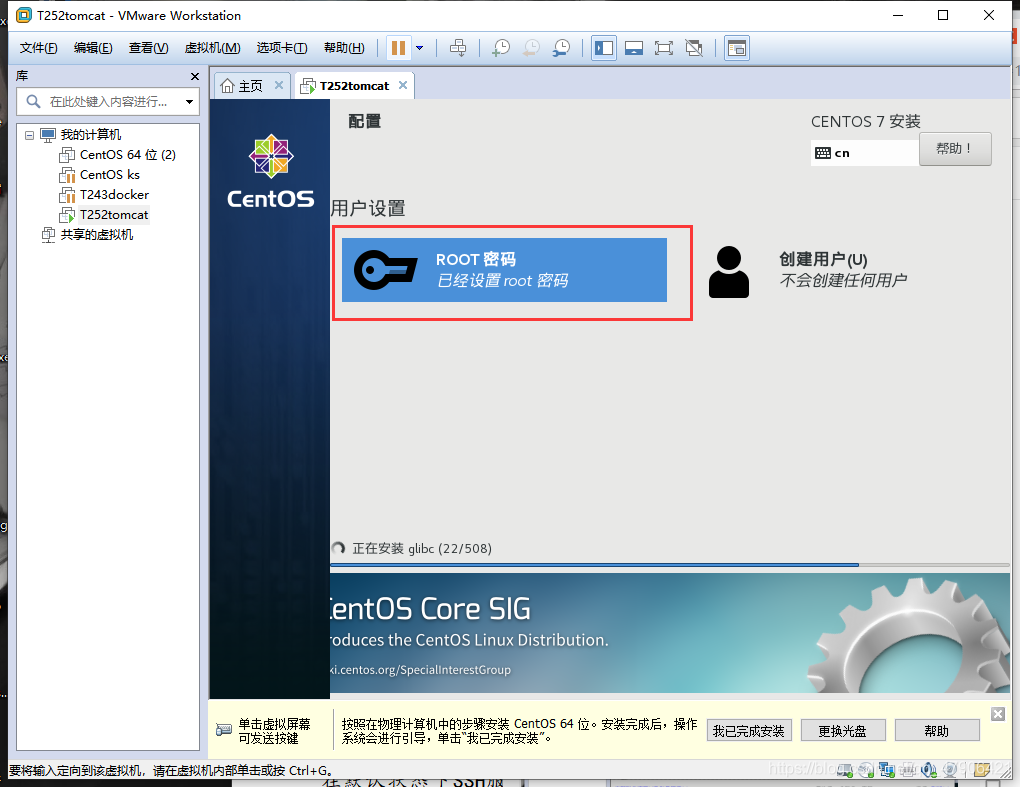The height and width of the screenshot is (787, 1020).
Task: Select CentOS ks virtual machine
Action: tap(109, 175)
